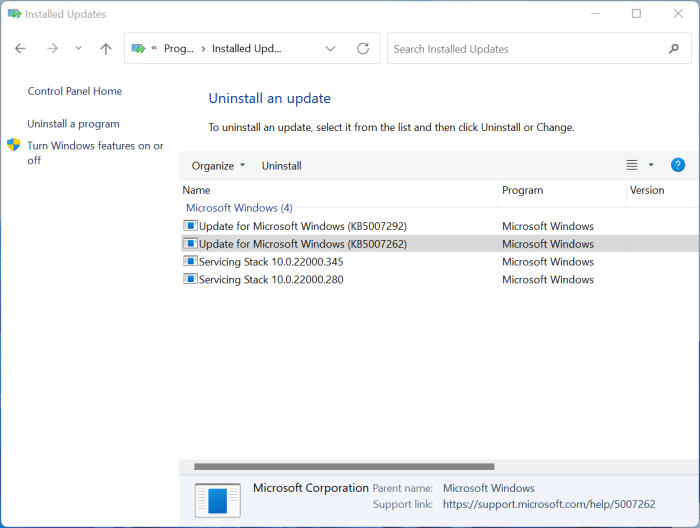Viewport: 700px width, 528px height.
Task: Go back with the left arrow
Action: [21, 48]
